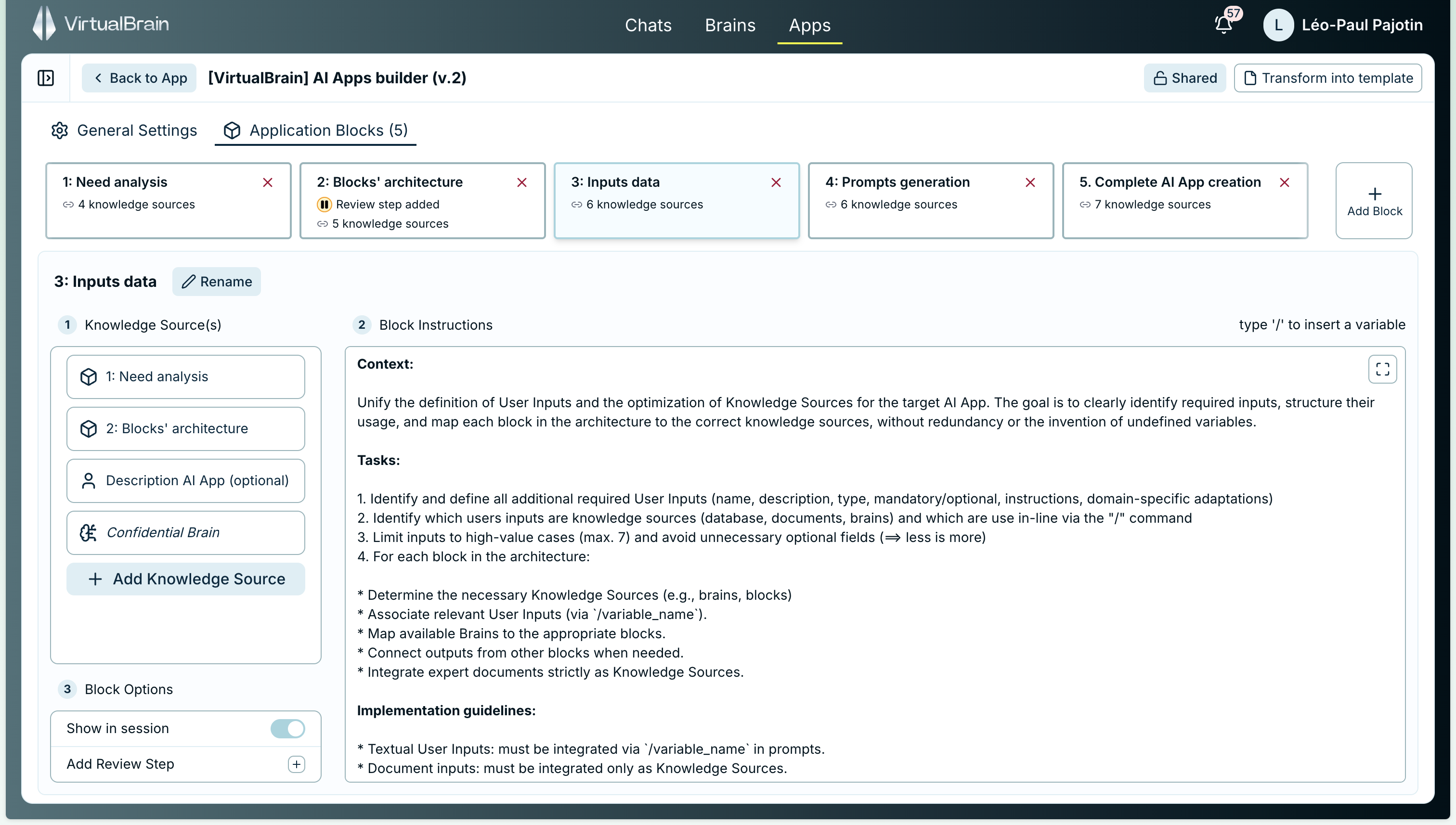Click Add Knowledge Source button

click(186, 579)
